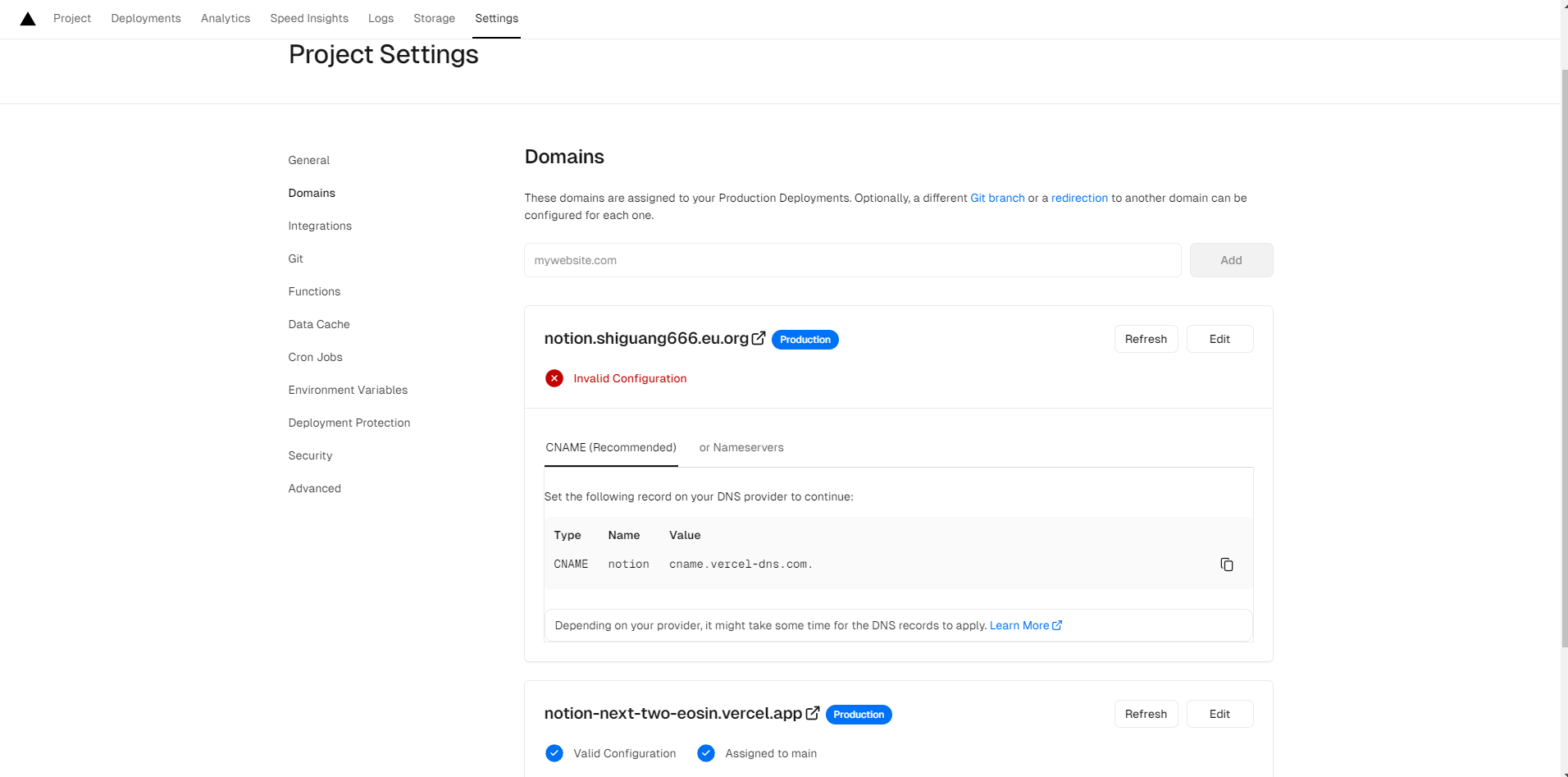This screenshot has width=1568, height=777.
Task: Click the Project Settings heading
Action: pyautogui.click(x=384, y=54)
